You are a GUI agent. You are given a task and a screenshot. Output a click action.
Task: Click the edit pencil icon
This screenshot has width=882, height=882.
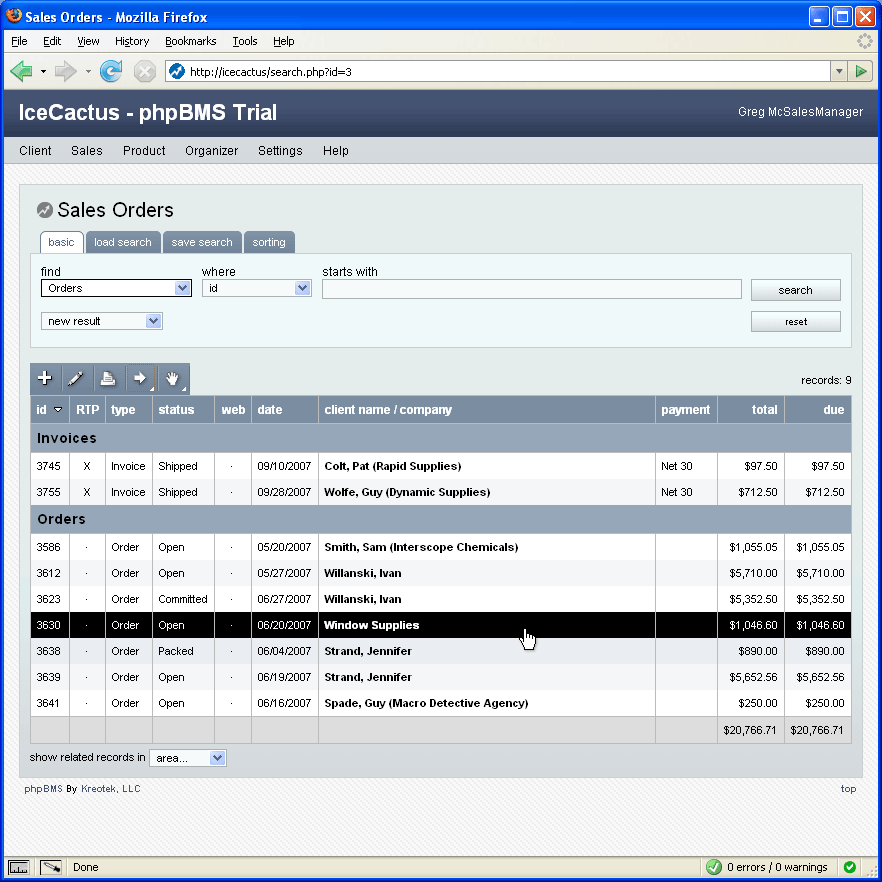tap(77, 379)
